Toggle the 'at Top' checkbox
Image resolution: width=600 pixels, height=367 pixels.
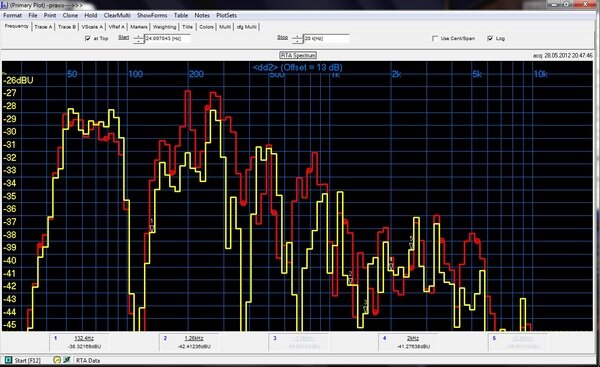[x=88, y=38]
